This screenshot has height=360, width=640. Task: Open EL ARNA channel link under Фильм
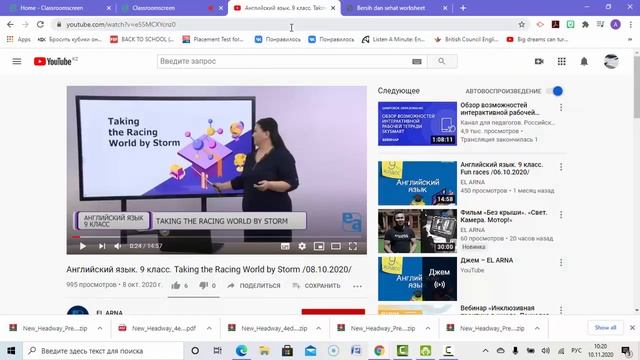pyautogui.click(x=473, y=230)
